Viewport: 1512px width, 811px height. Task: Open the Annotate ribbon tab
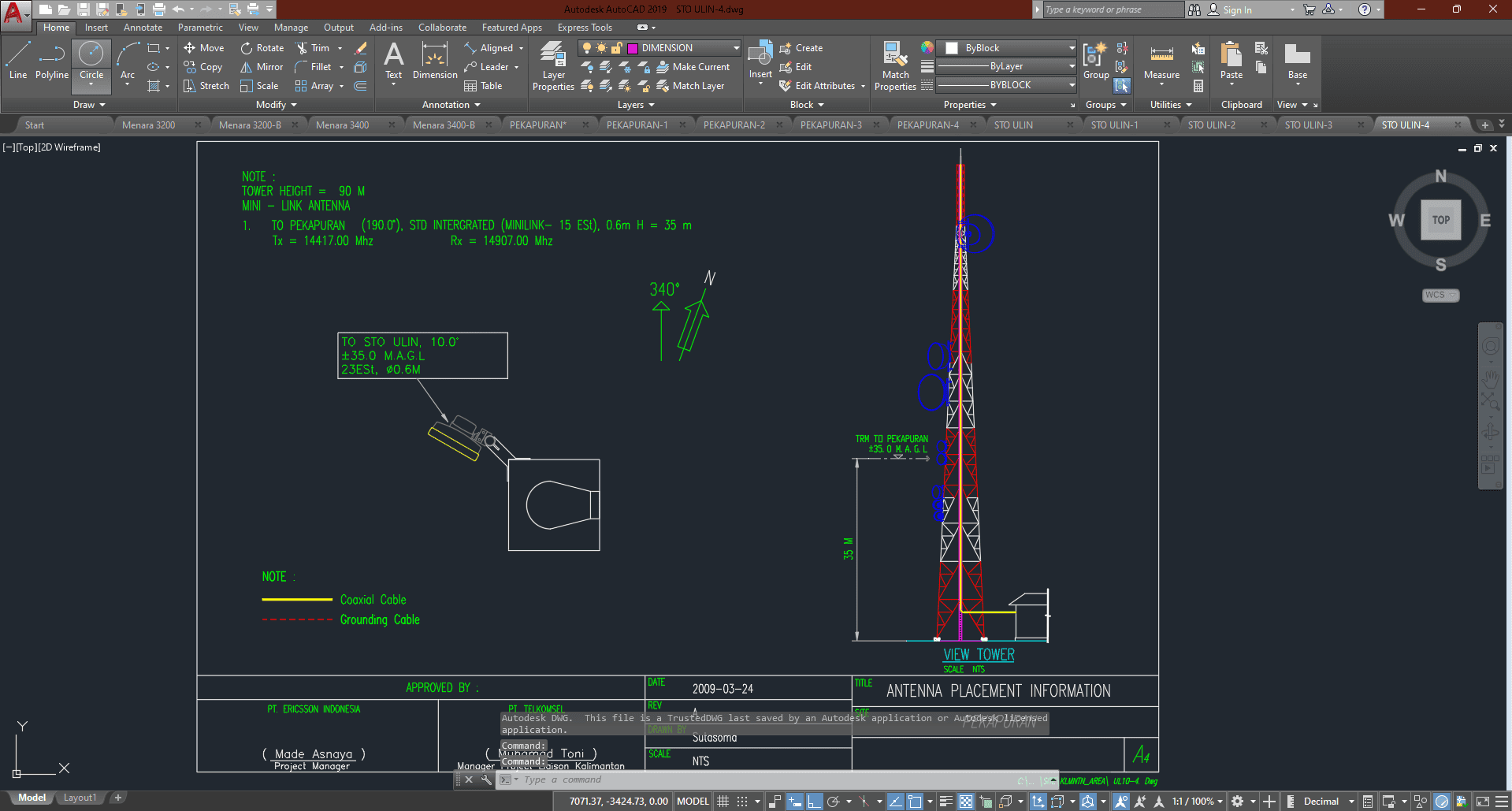point(143,28)
